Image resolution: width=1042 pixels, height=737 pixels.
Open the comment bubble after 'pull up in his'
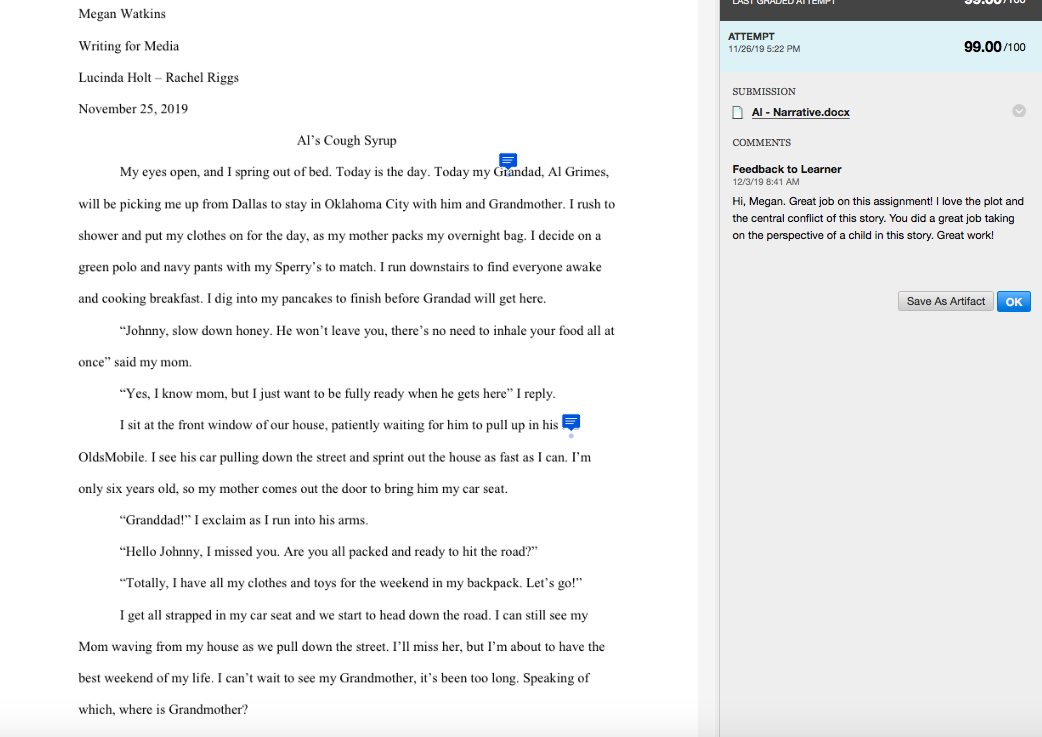point(571,422)
